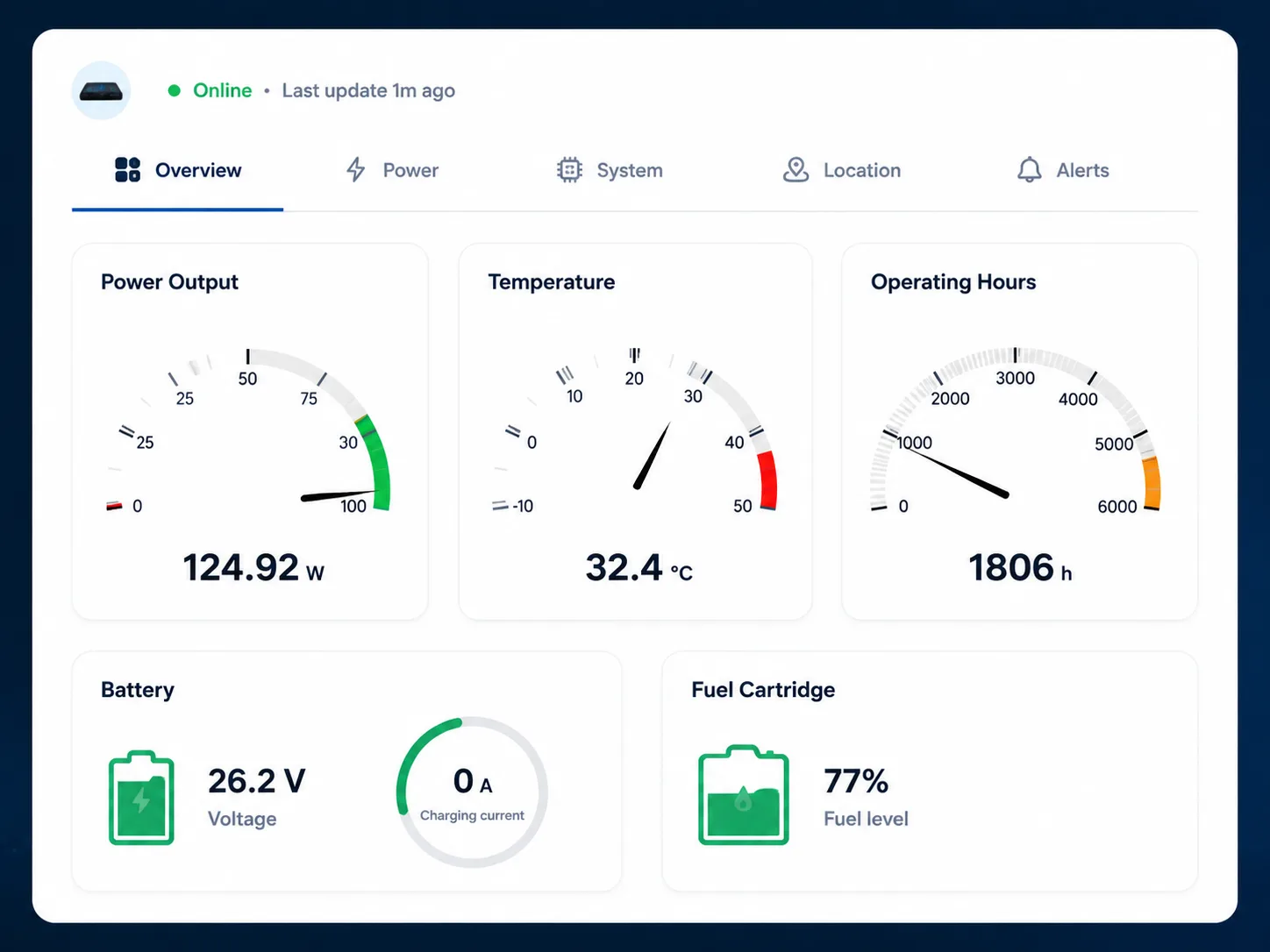Click the -10 tick label on temperature gauge
The width and height of the screenshot is (1270, 952).
[x=523, y=506]
